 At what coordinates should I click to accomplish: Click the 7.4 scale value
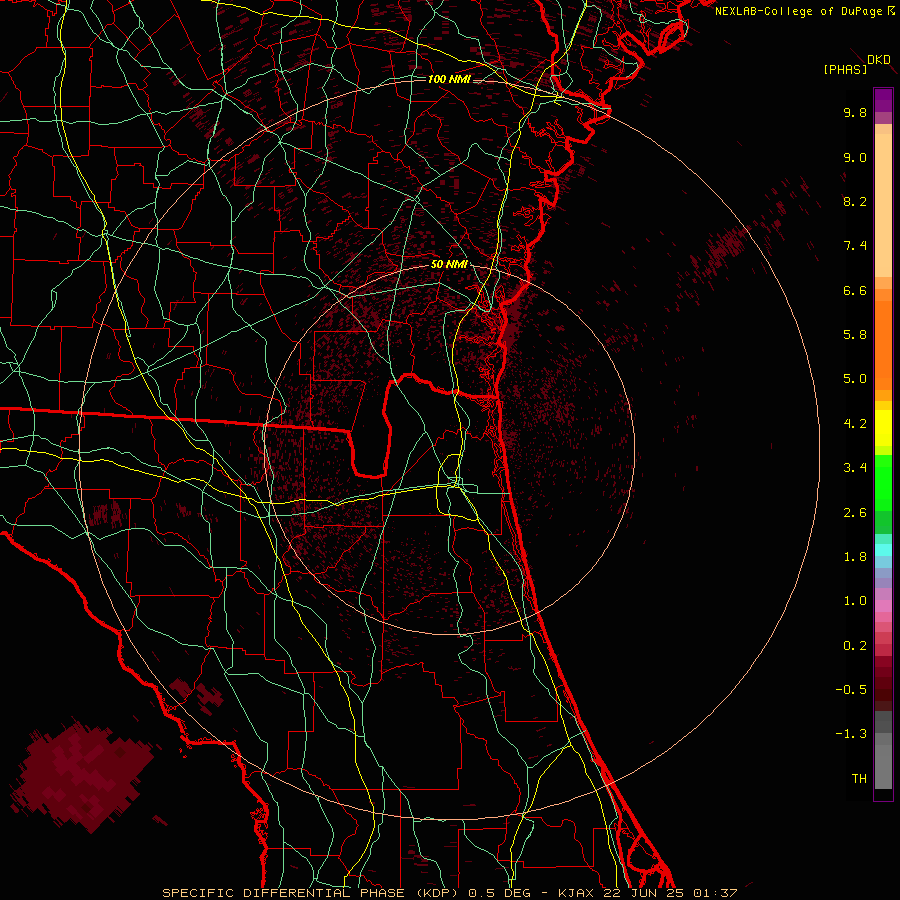tap(855, 246)
